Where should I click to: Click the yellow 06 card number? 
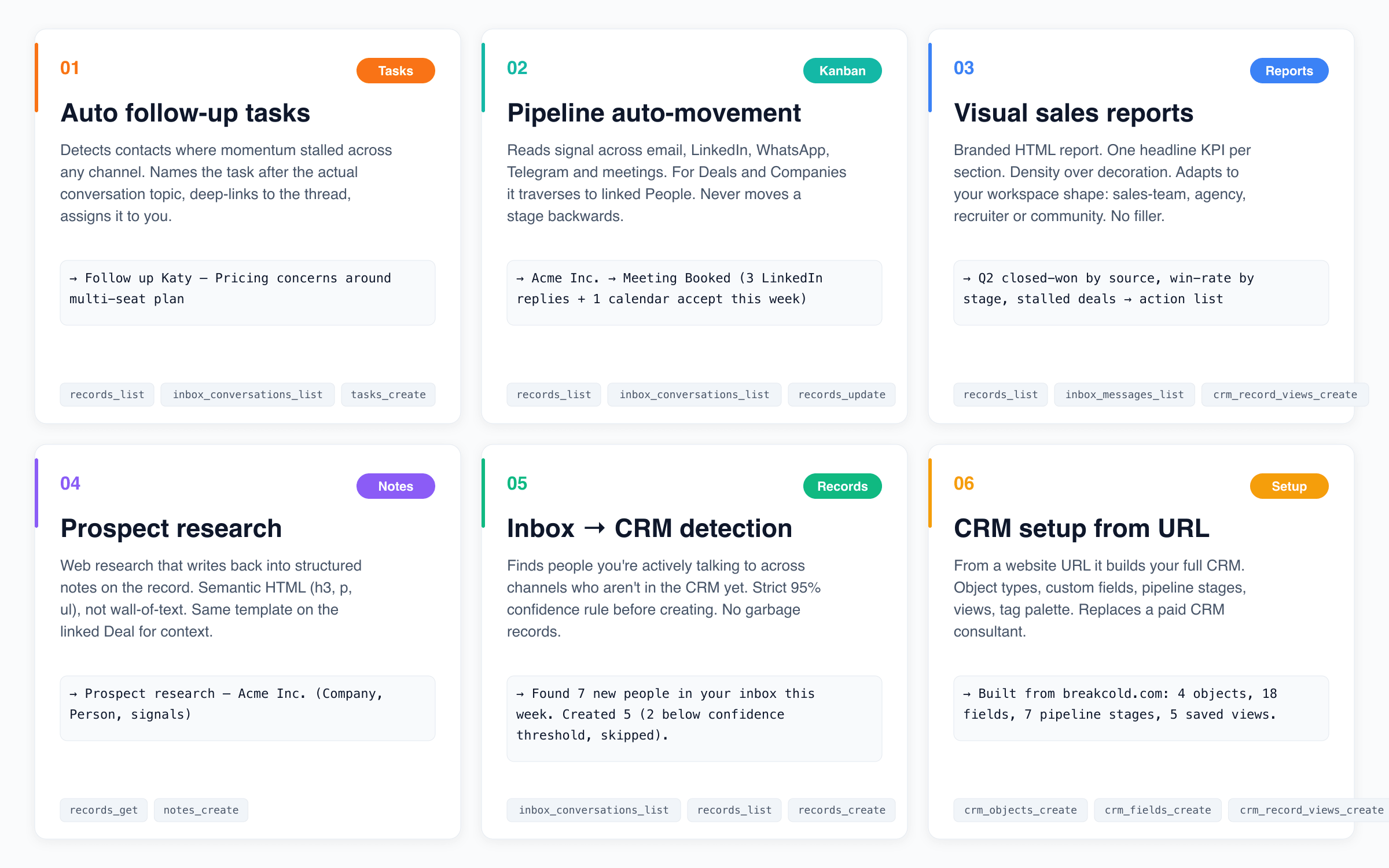964,483
